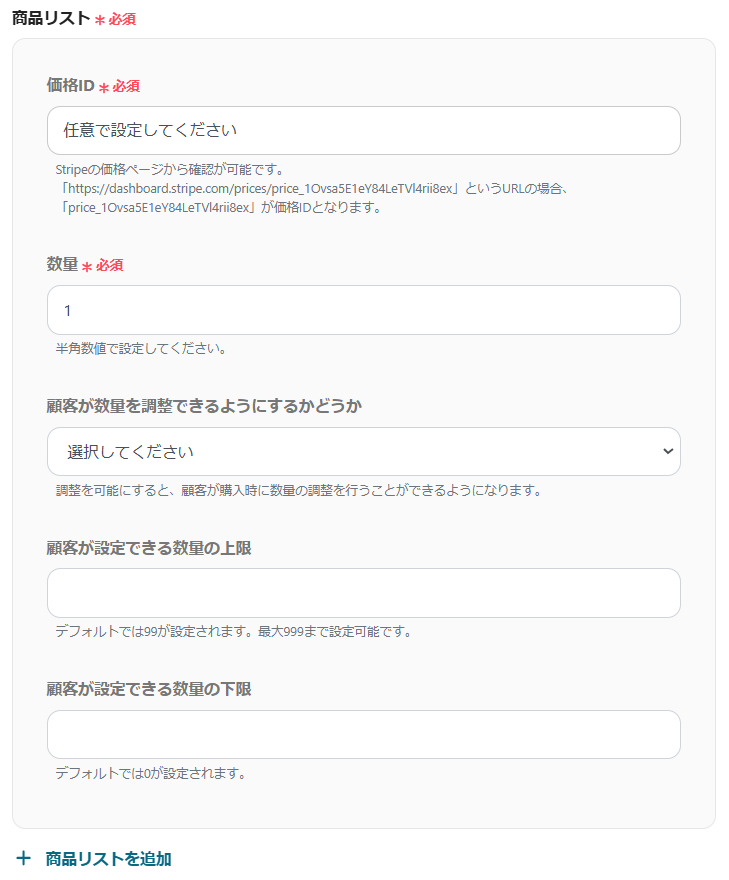Select the 商品リスト section heading
This screenshot has height=880, width=729.
51,19
